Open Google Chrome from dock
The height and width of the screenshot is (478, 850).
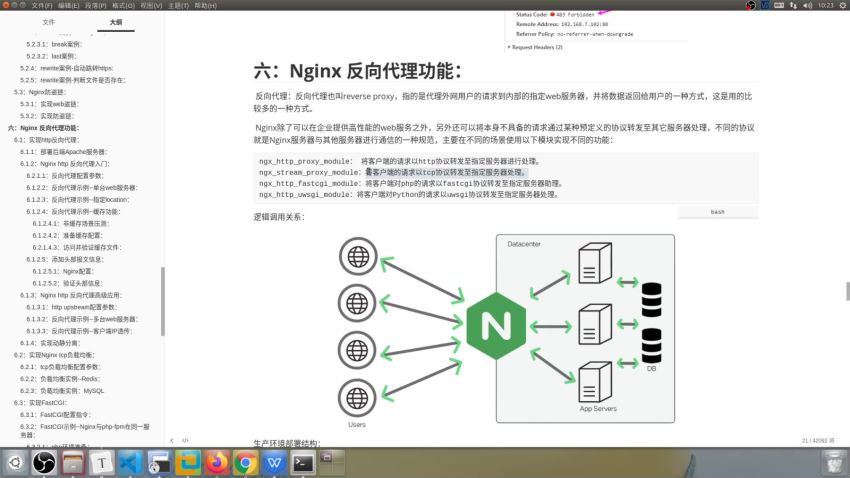pos(246,462)
